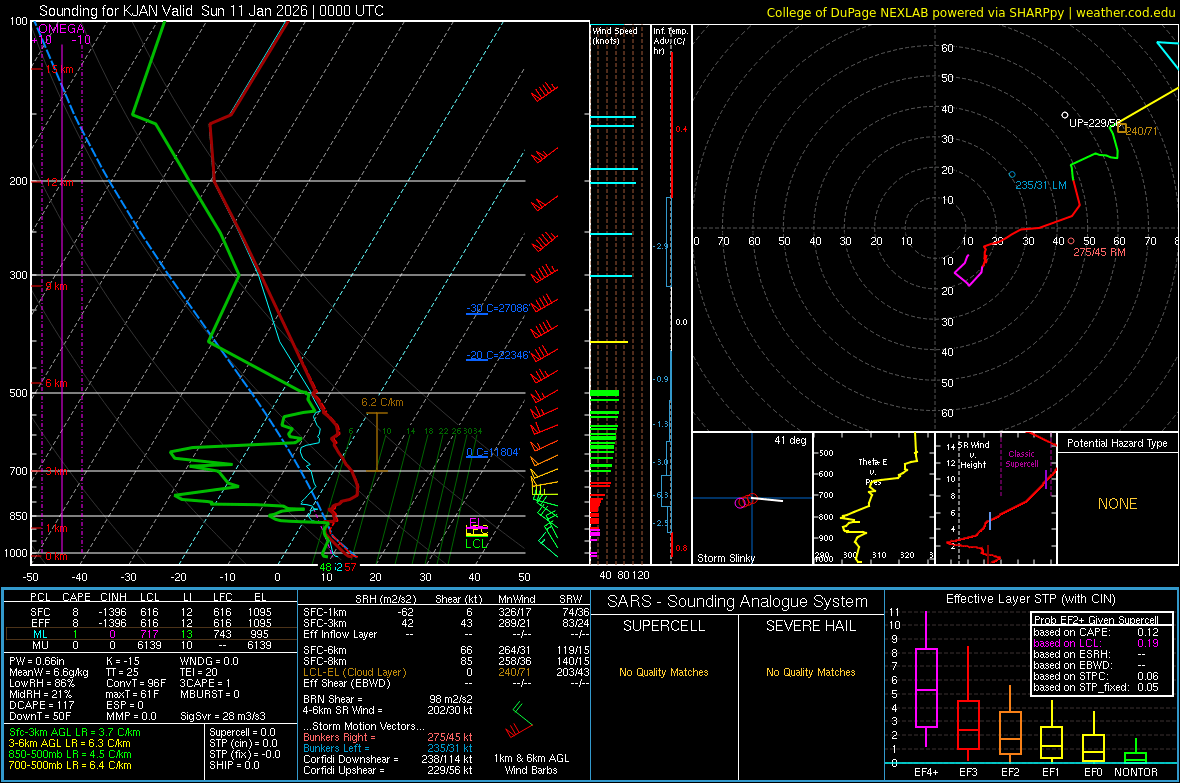This screenshot has width=1180, height=783.
Task: Click the 1km & 6km AGL wind barbs icon
Action: coord(519,721)
